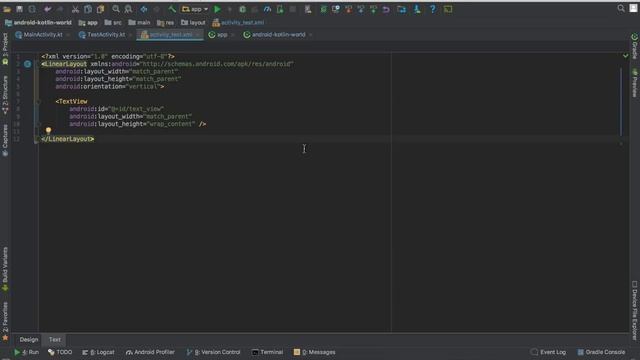Run app with green play button
The height and width of the screenshot is (360, 640).
(217, 9)
